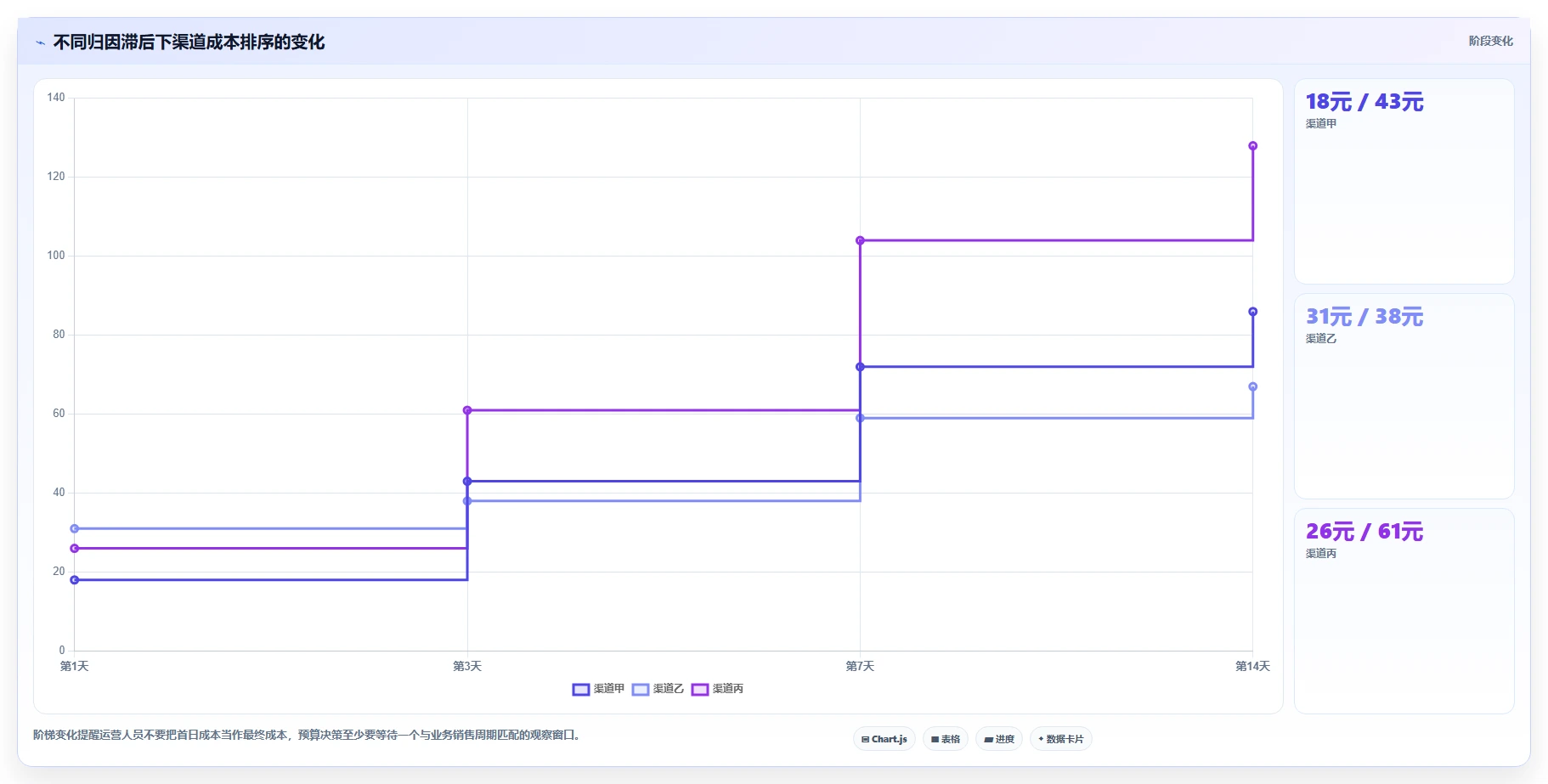Click the 第14天 x-axis label
Image resolution: width=1548 pixels, height=784 pixels.
(x=1252, y=666)
